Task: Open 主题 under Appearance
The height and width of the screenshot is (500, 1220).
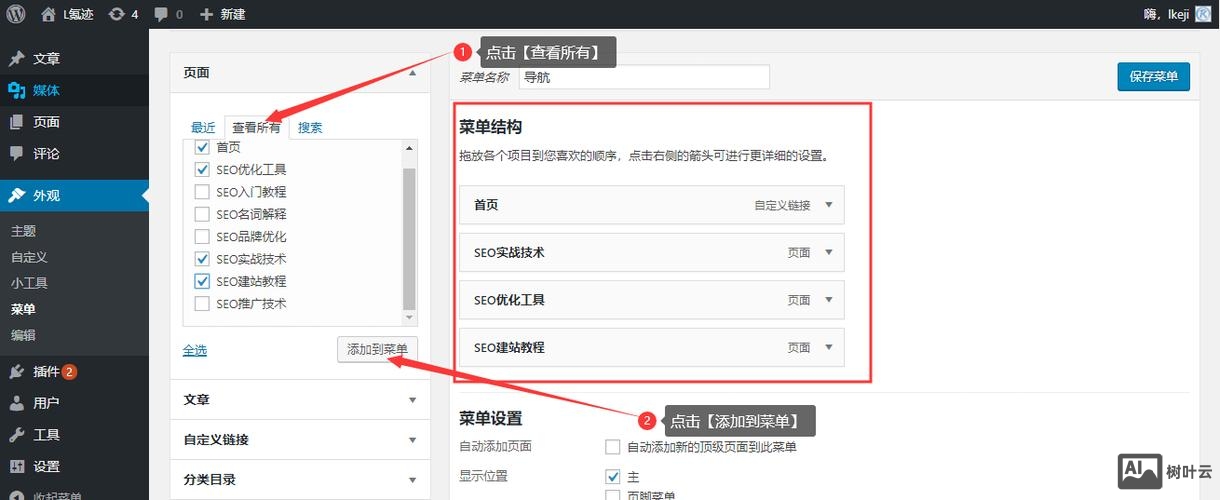Action: point(23,231)
